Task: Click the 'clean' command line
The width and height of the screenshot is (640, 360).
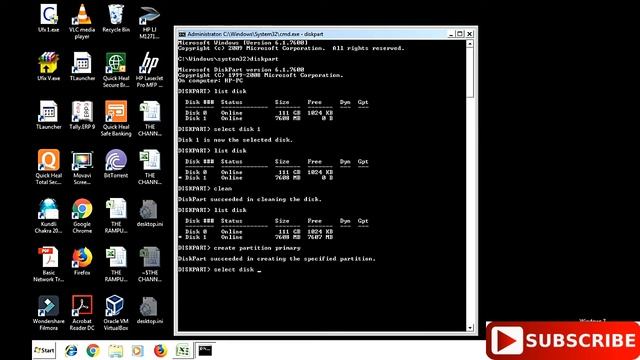Action: 205,189
